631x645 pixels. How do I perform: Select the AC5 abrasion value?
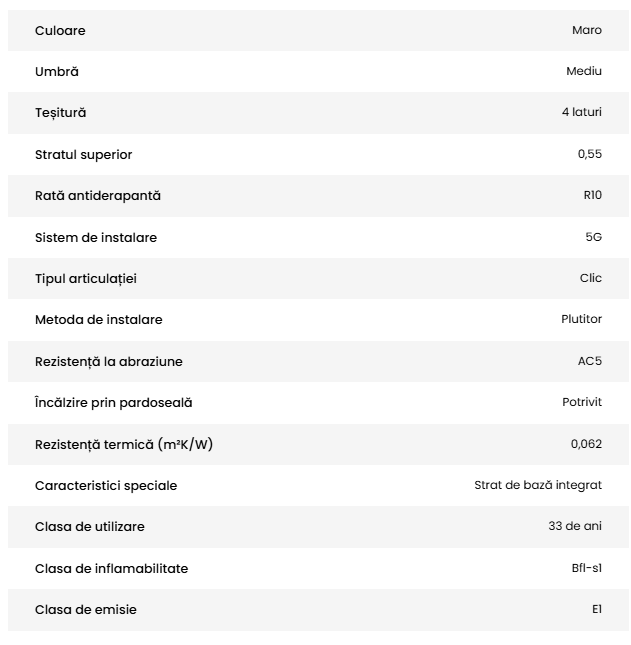click(x=590, y=361)
